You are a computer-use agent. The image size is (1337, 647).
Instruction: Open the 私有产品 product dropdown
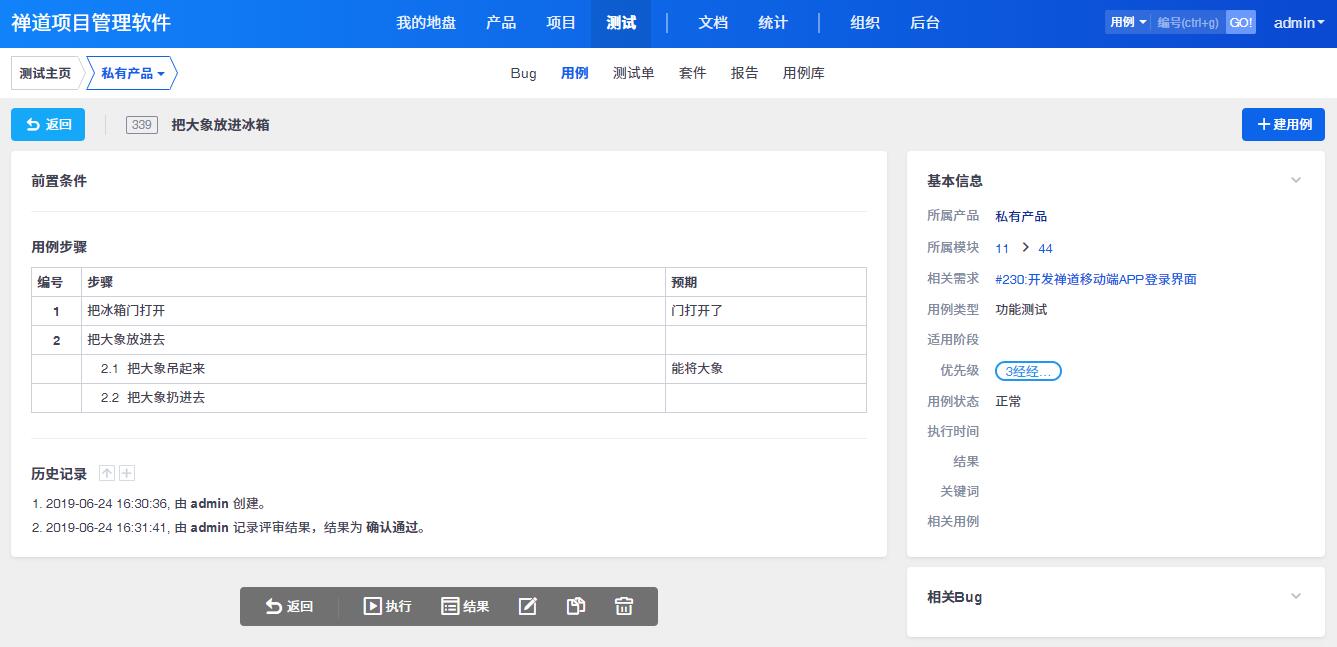pyautogui.click(x=133, y=73)
